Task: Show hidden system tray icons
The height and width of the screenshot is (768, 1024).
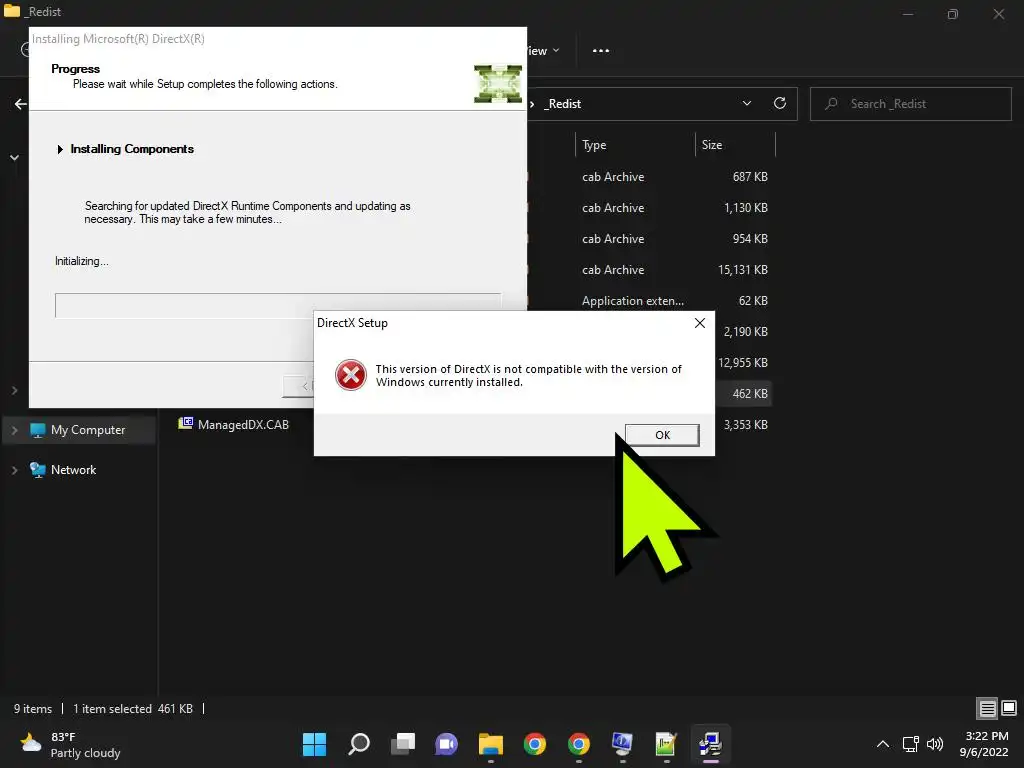Action: click(882, 744)
